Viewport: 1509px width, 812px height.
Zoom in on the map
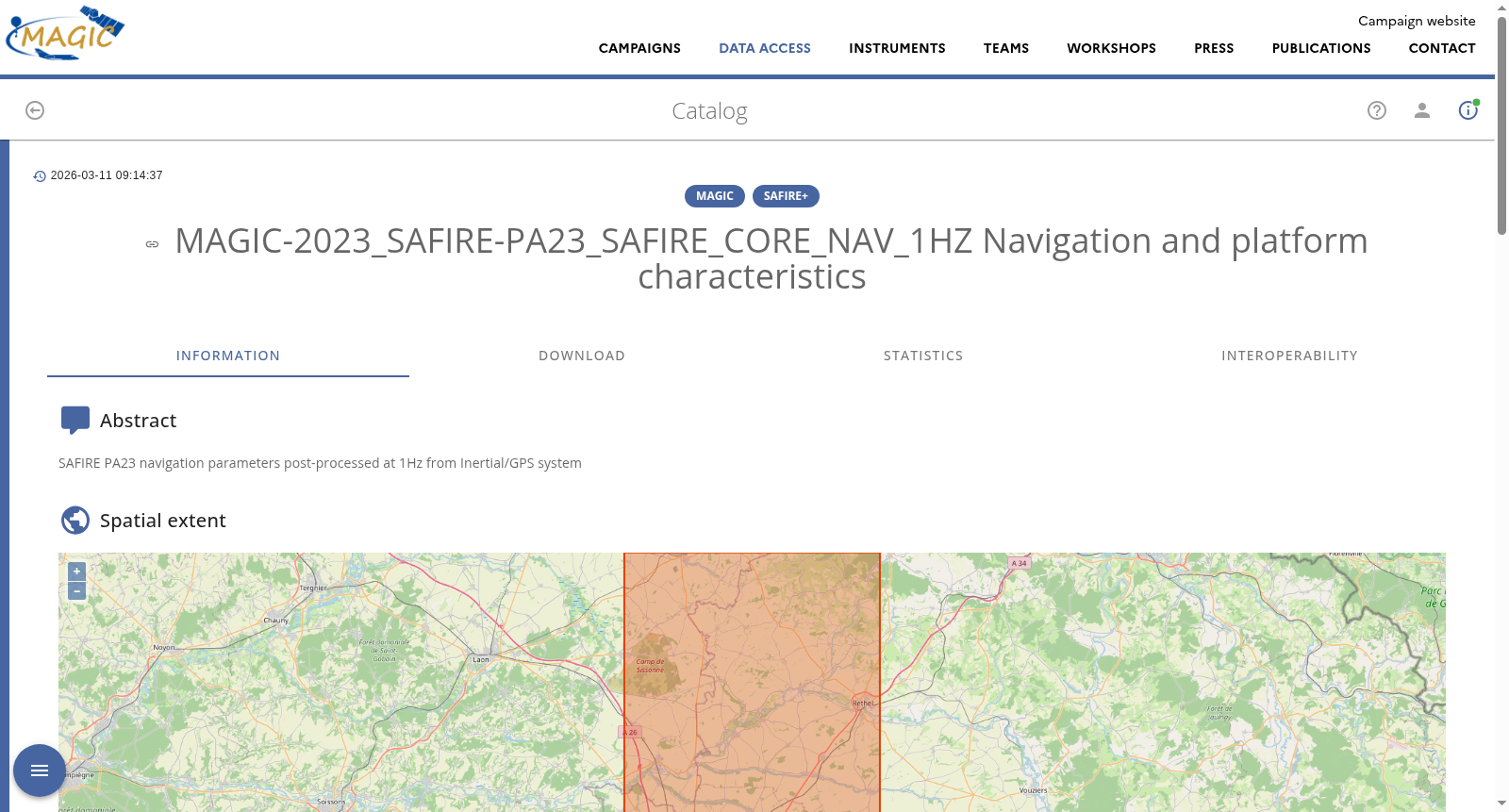(x=77, y=572)
